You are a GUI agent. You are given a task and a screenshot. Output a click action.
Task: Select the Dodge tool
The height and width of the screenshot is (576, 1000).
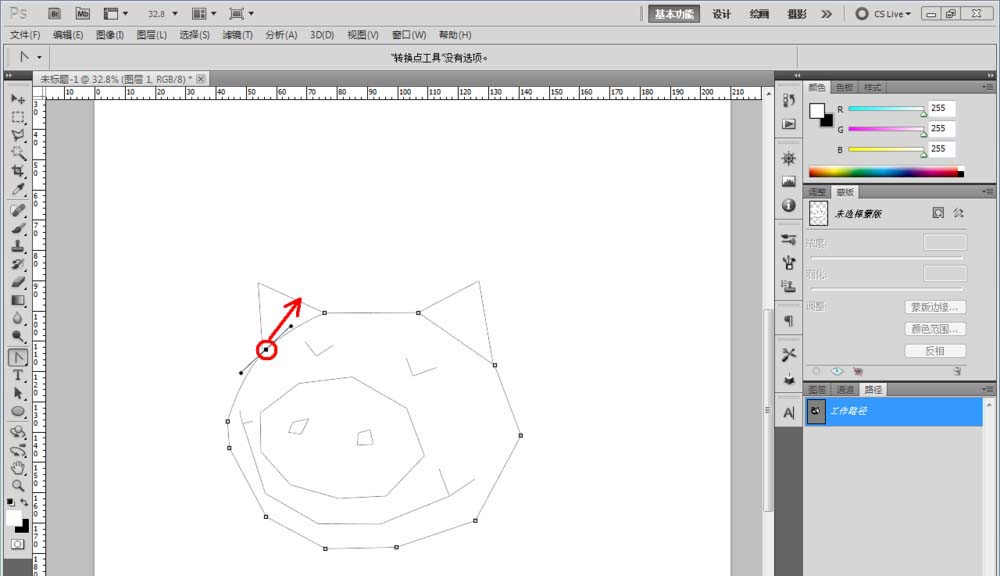(x=18, y=336)
